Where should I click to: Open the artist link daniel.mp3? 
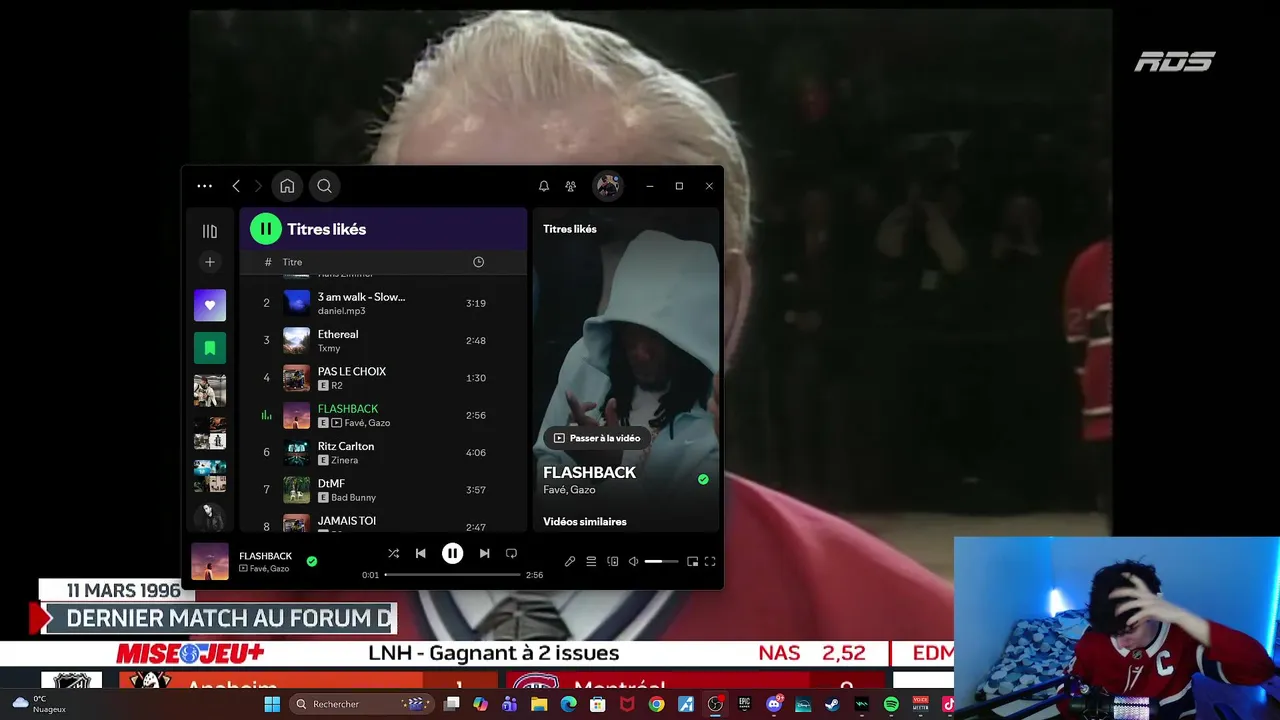pyautogui.click(x=341, y=311)
